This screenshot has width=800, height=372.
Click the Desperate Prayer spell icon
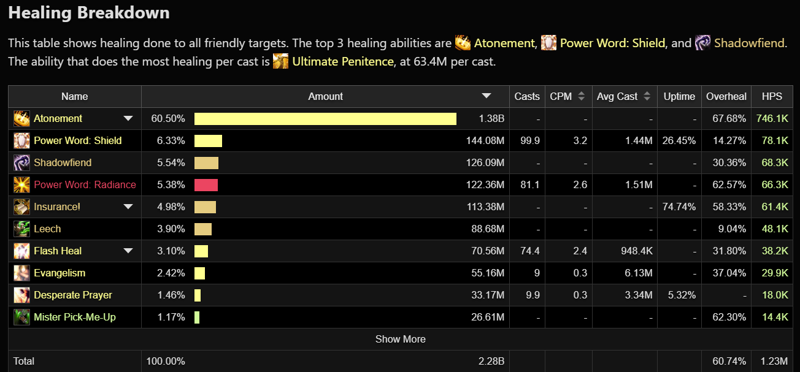(x=21, y=295)
